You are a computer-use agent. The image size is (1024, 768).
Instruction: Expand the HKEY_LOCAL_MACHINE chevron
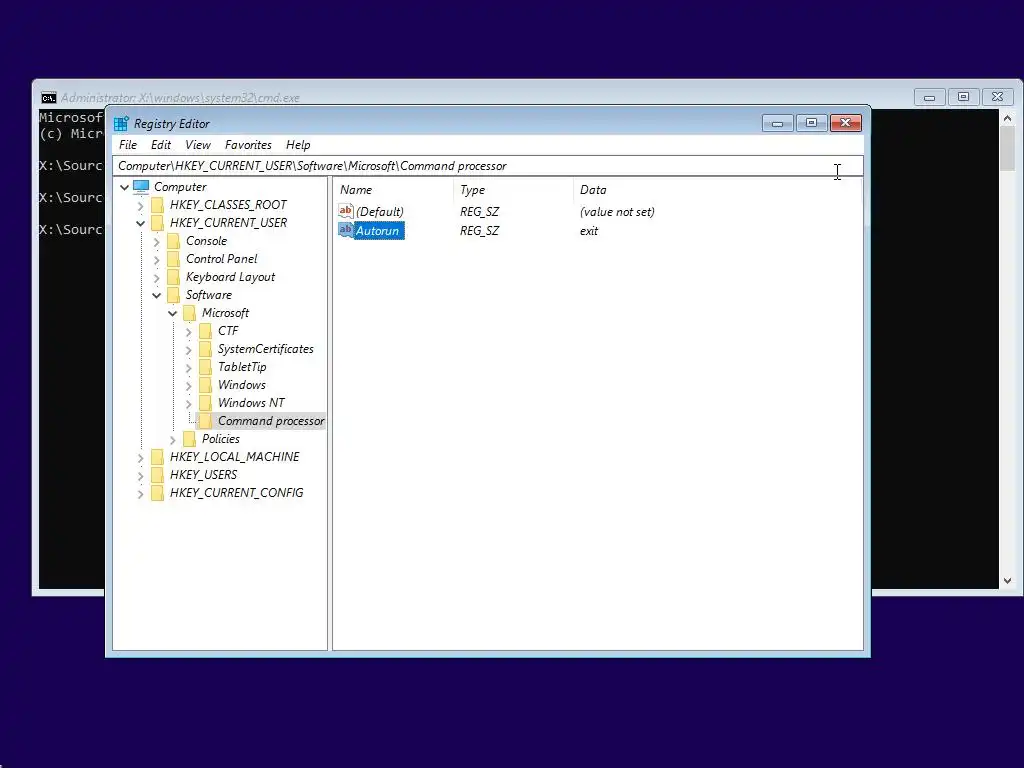pyautogui.click(x=140, y=458)
